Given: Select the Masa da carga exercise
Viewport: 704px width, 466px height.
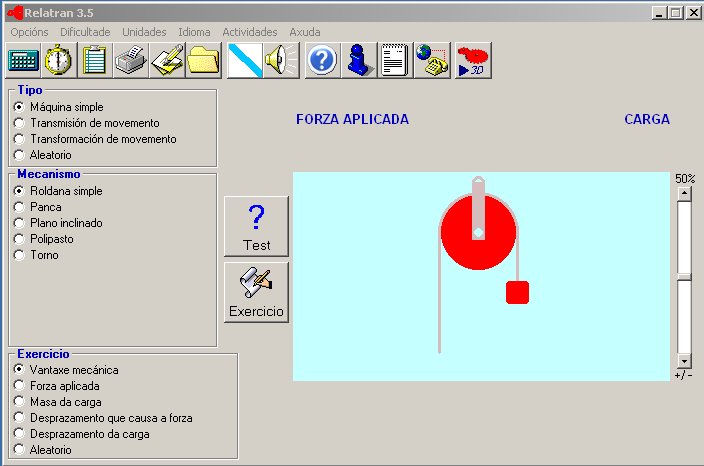Looking at the screenshot, I should (x=19, y=402).
